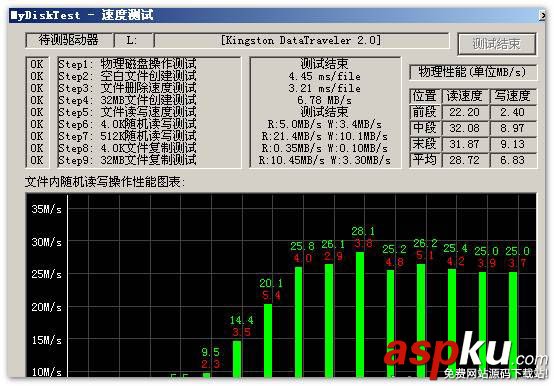Select Step7 512K随机读写测试 row
554x386 pixels.
pos(127,136)
